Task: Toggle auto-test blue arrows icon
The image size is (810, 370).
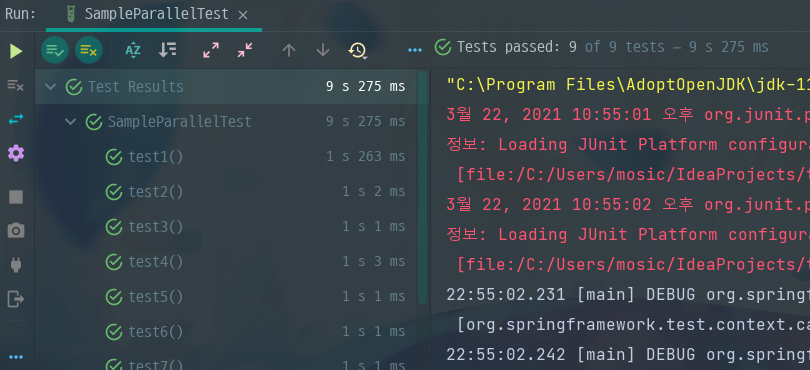Action: (16, 119)
